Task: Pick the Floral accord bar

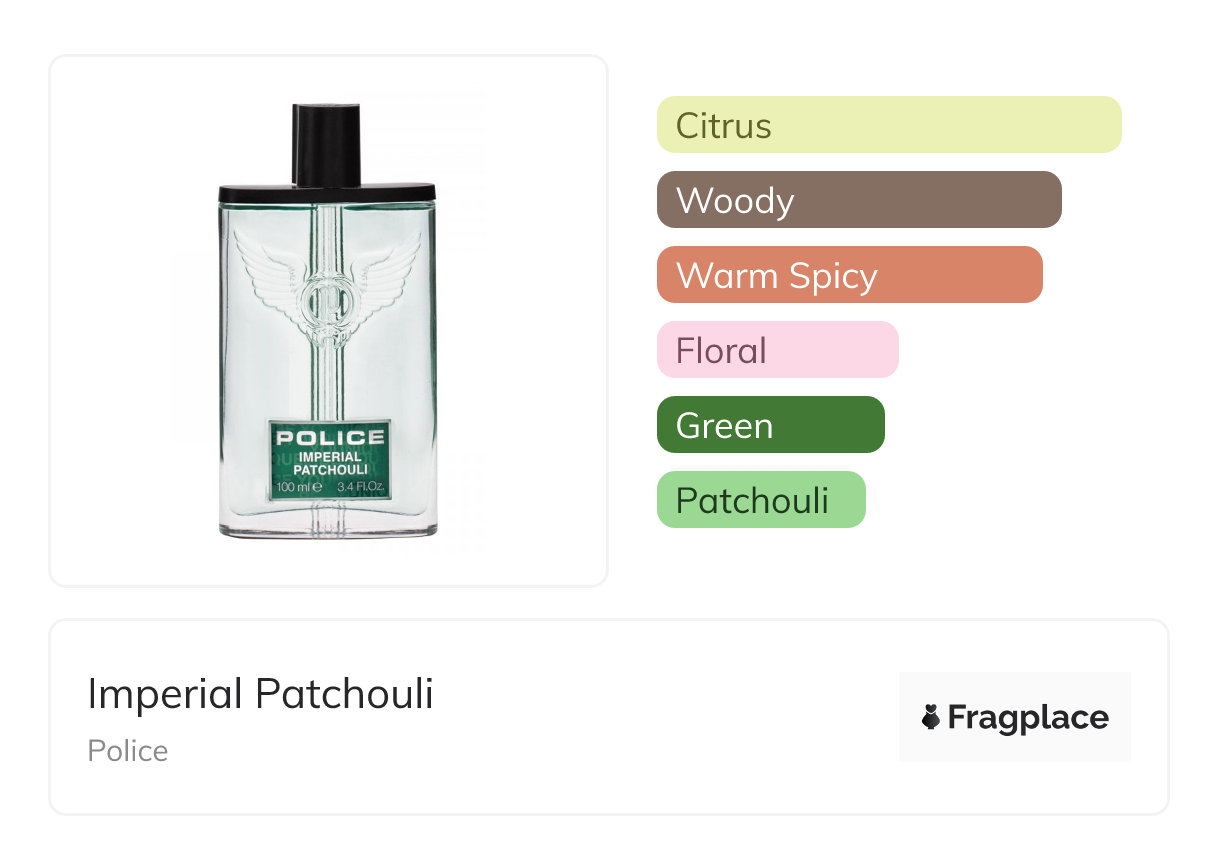Action: coord(778,350)
